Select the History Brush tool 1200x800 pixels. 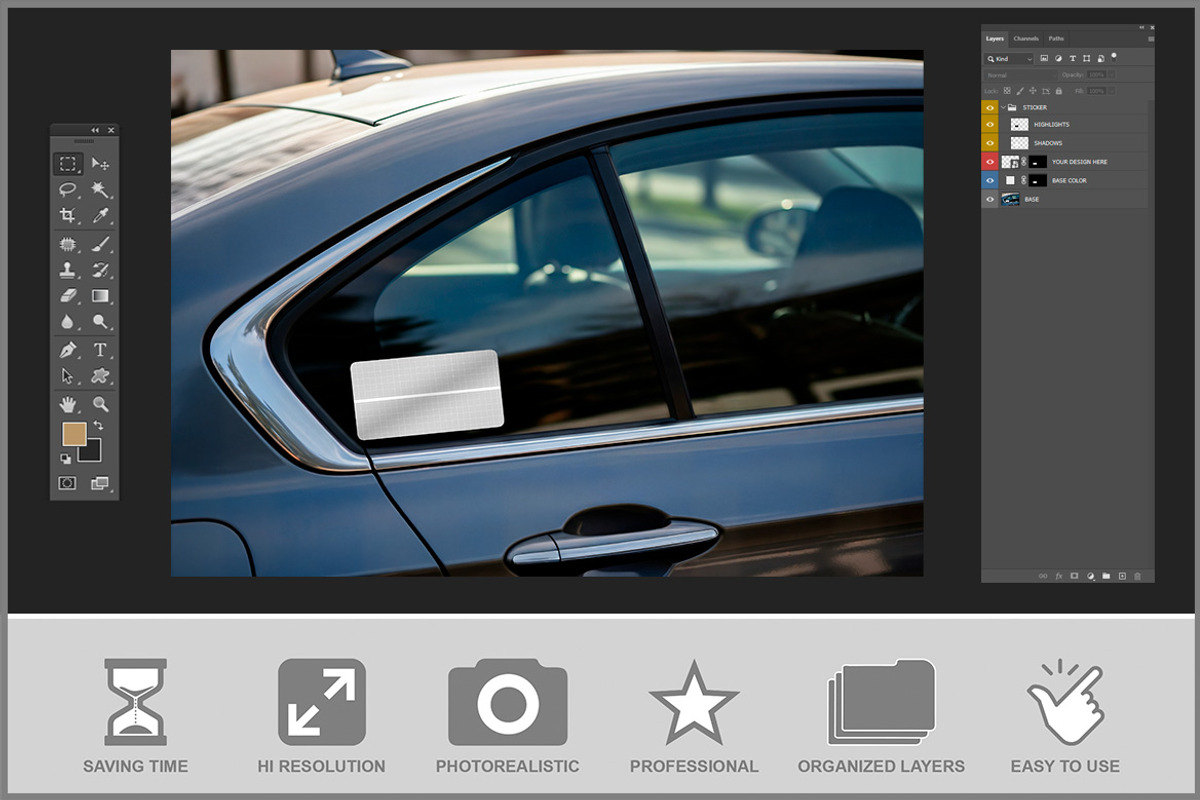coord(100,270)
